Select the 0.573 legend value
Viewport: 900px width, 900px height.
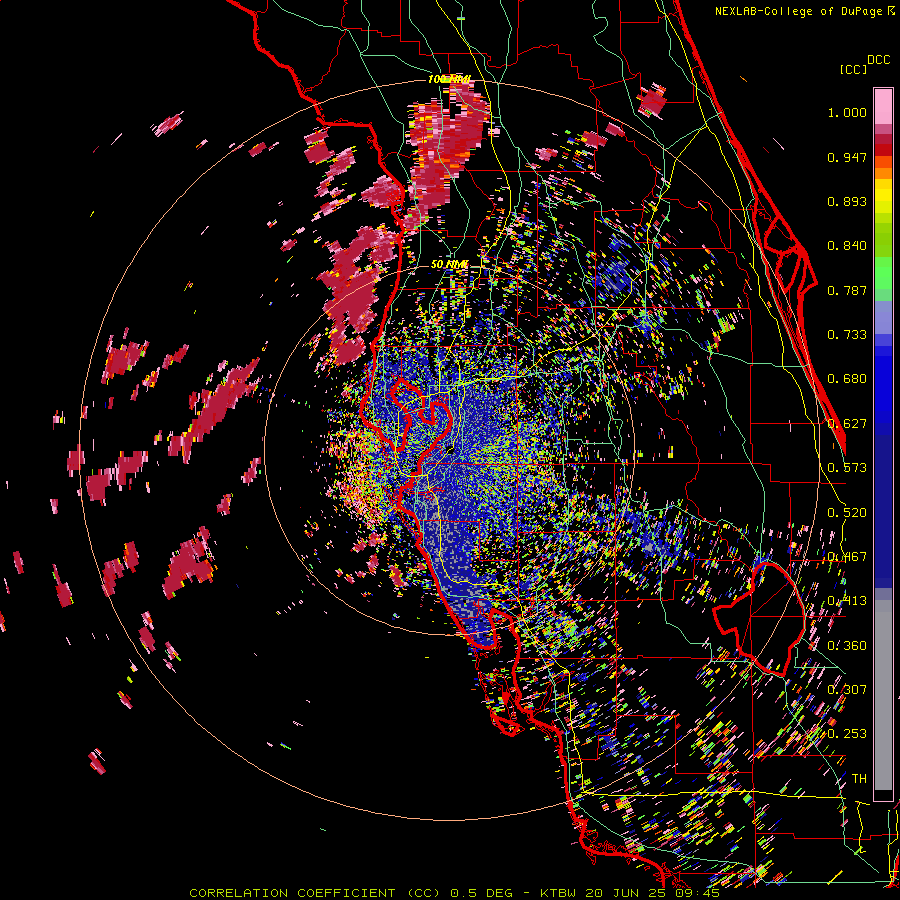[847, 468]
